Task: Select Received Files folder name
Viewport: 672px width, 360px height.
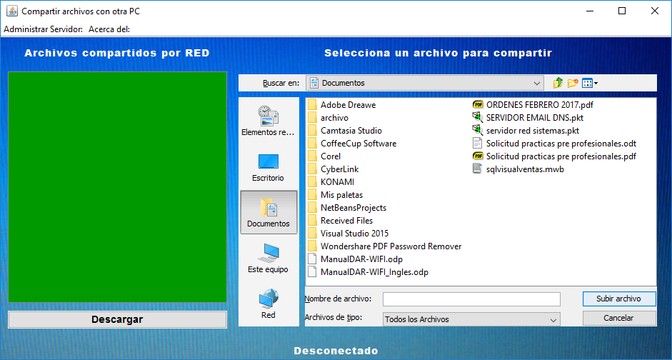Action: tap(347, 220)
